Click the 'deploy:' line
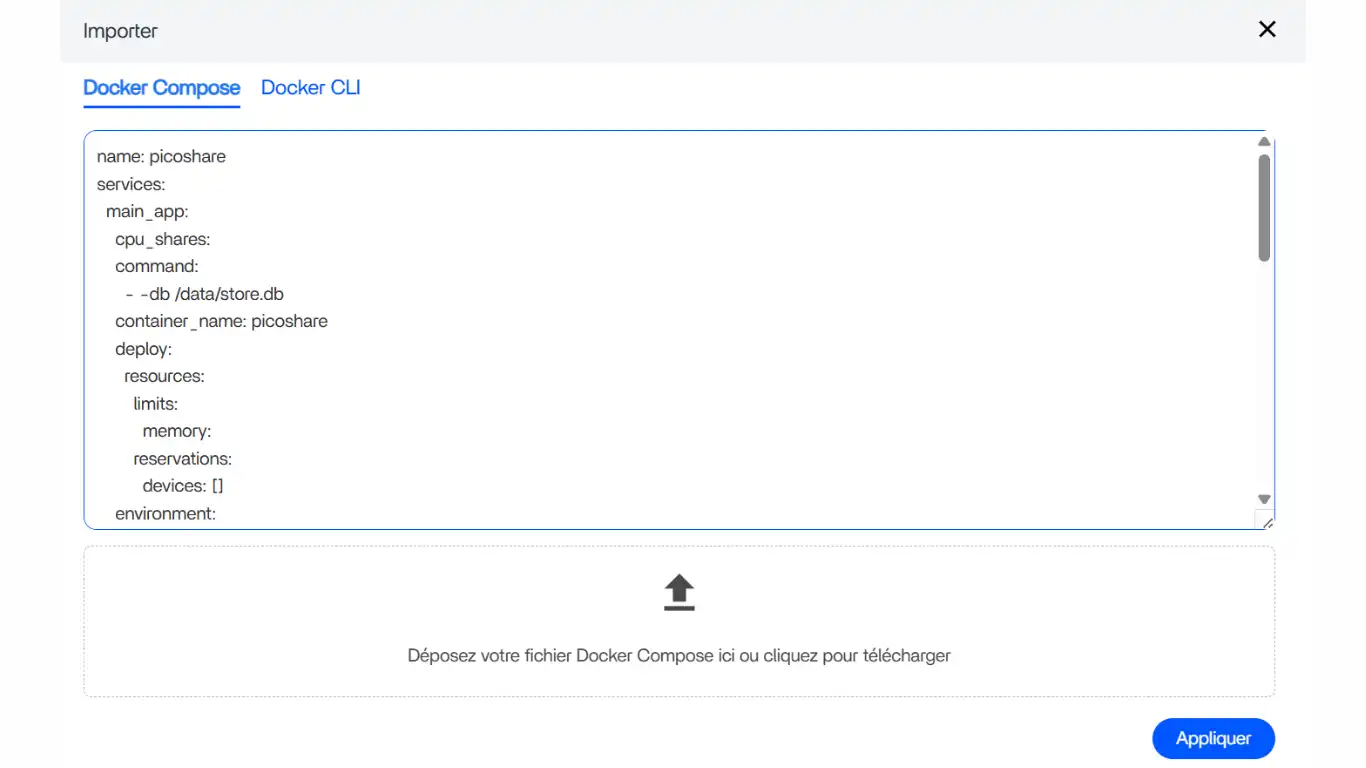 pyautogui.click(x=143, y=349)
